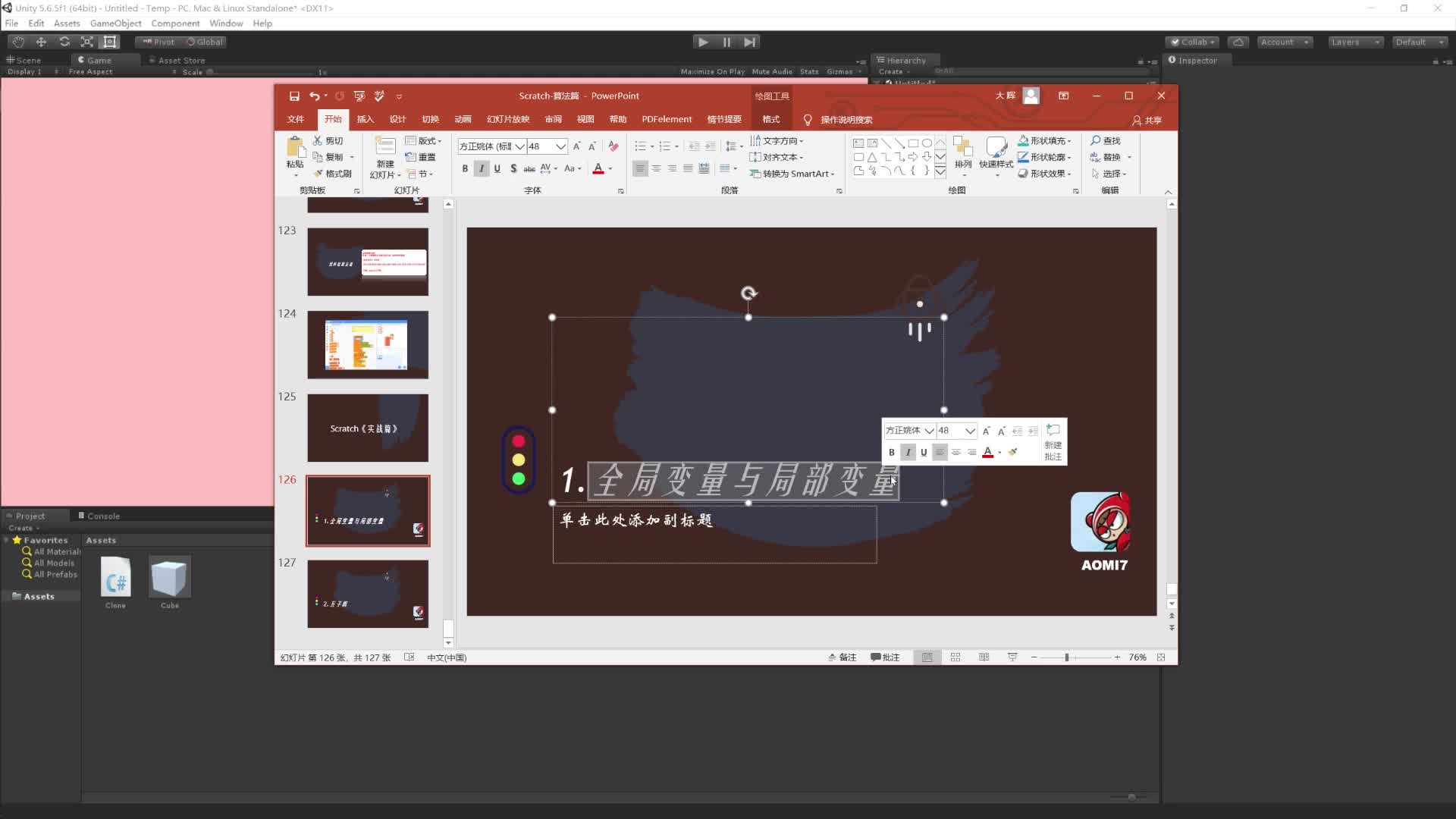The image size is (1456, 819).
Task: Switch to reading view in status bar
Action: point(984,657)
